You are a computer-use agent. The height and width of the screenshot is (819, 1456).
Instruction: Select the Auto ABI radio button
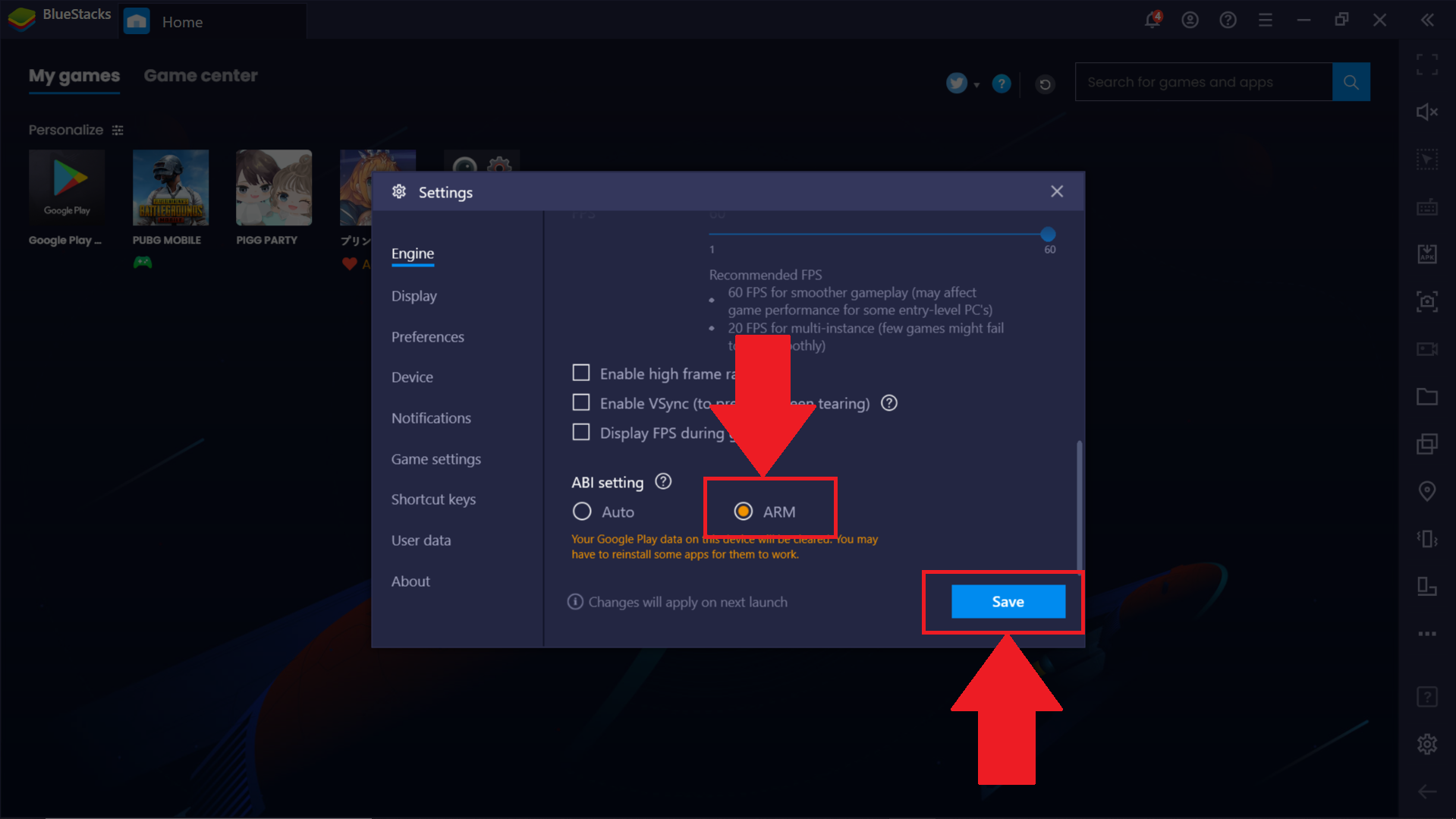coord(582,512)
